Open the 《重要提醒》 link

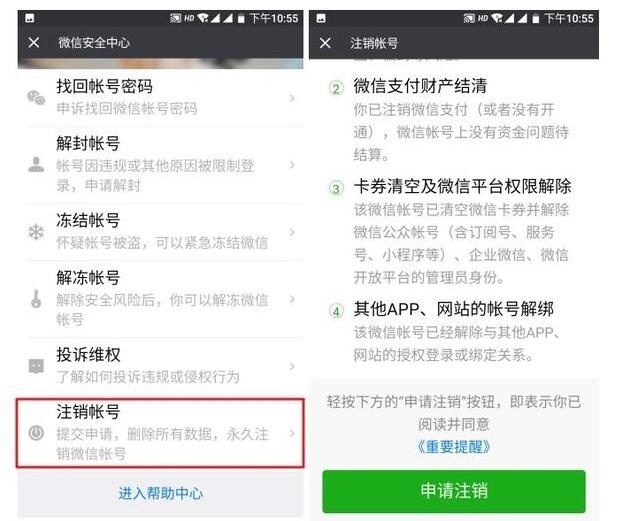coord(453,447)
